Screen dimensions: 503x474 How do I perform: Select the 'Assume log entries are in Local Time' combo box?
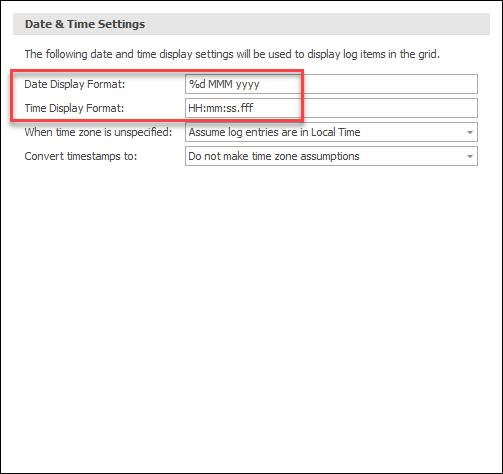[x=331, y=132]
